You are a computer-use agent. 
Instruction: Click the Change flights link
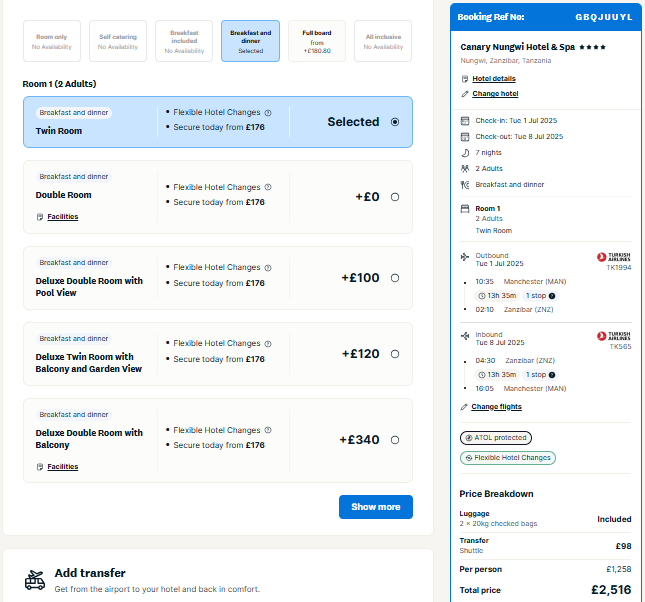pyautogui.click(x=496, y=407)
